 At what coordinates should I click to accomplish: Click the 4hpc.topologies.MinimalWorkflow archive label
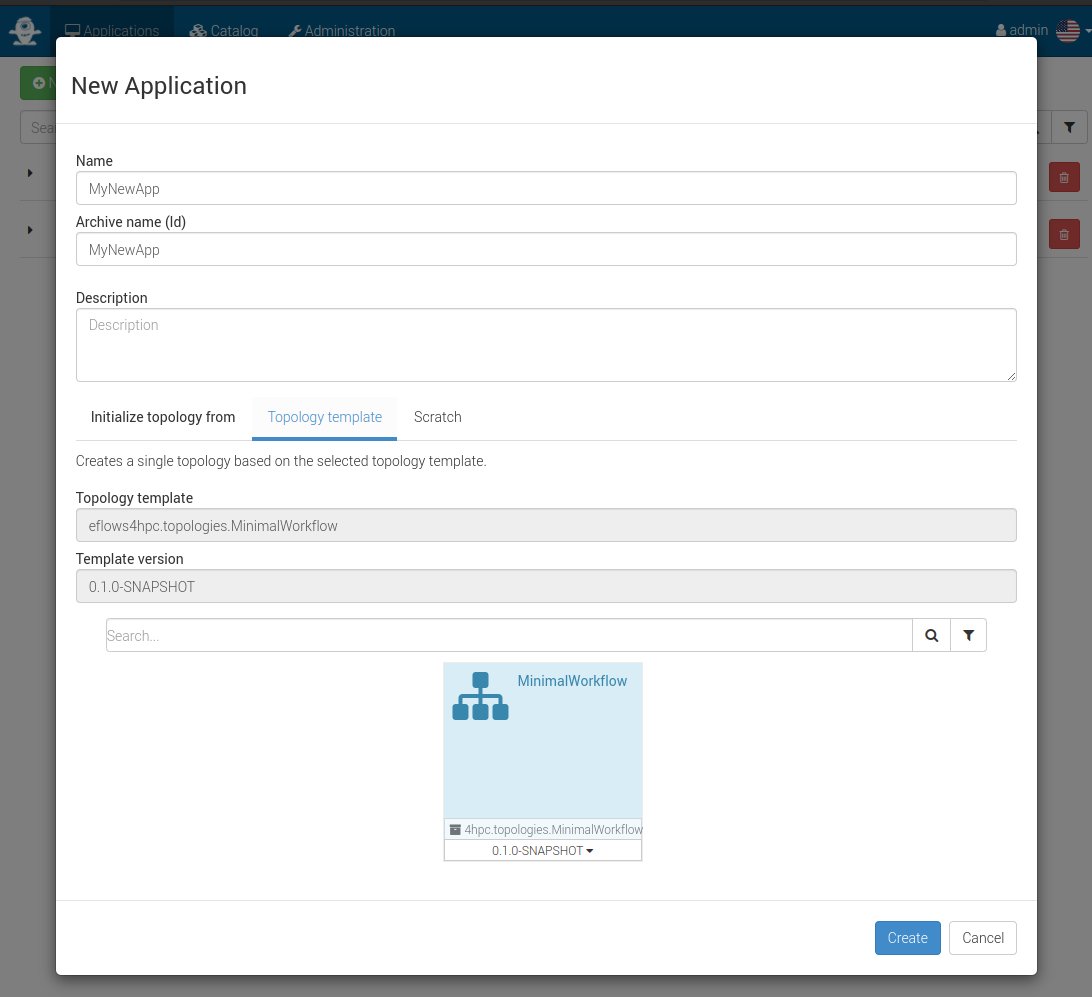pos(553,829)
